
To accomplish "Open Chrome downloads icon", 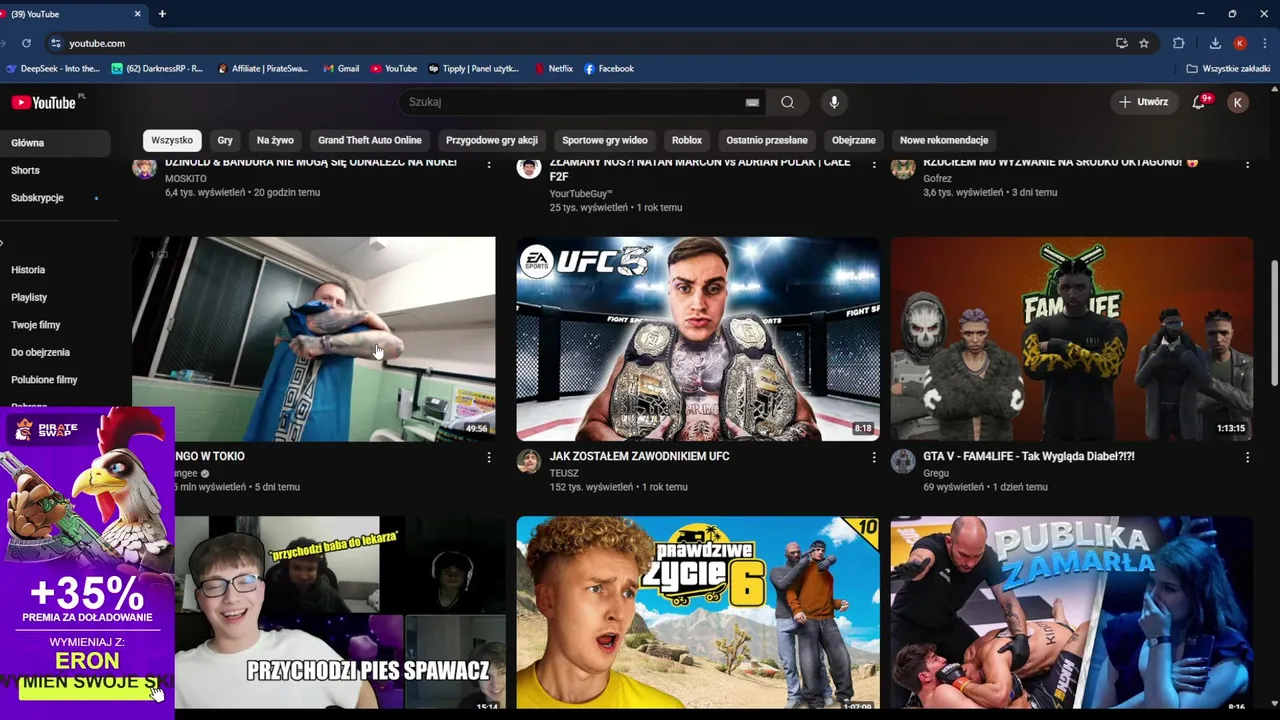I will pyautogui.click(x=1215, y=43).
